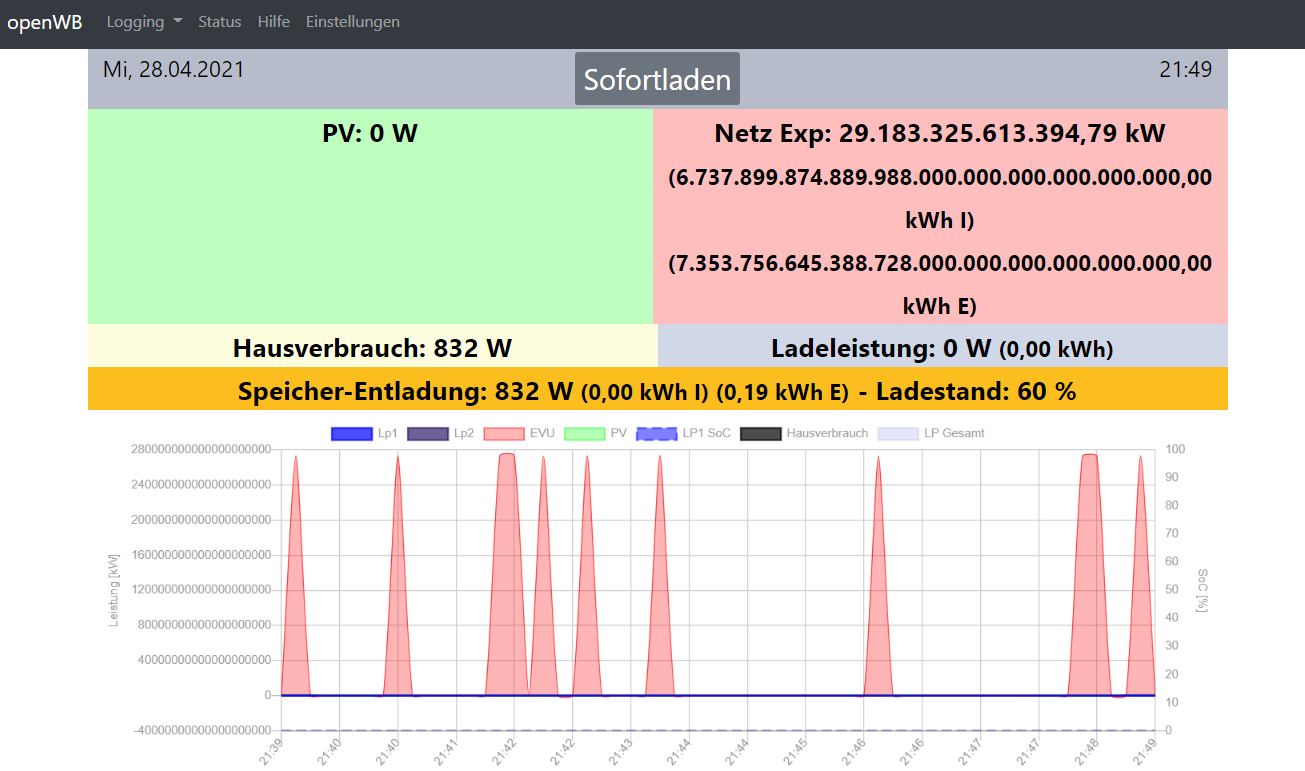
Task: Click the clock time 21:49 in header
Action: (x=1185, y=70)
